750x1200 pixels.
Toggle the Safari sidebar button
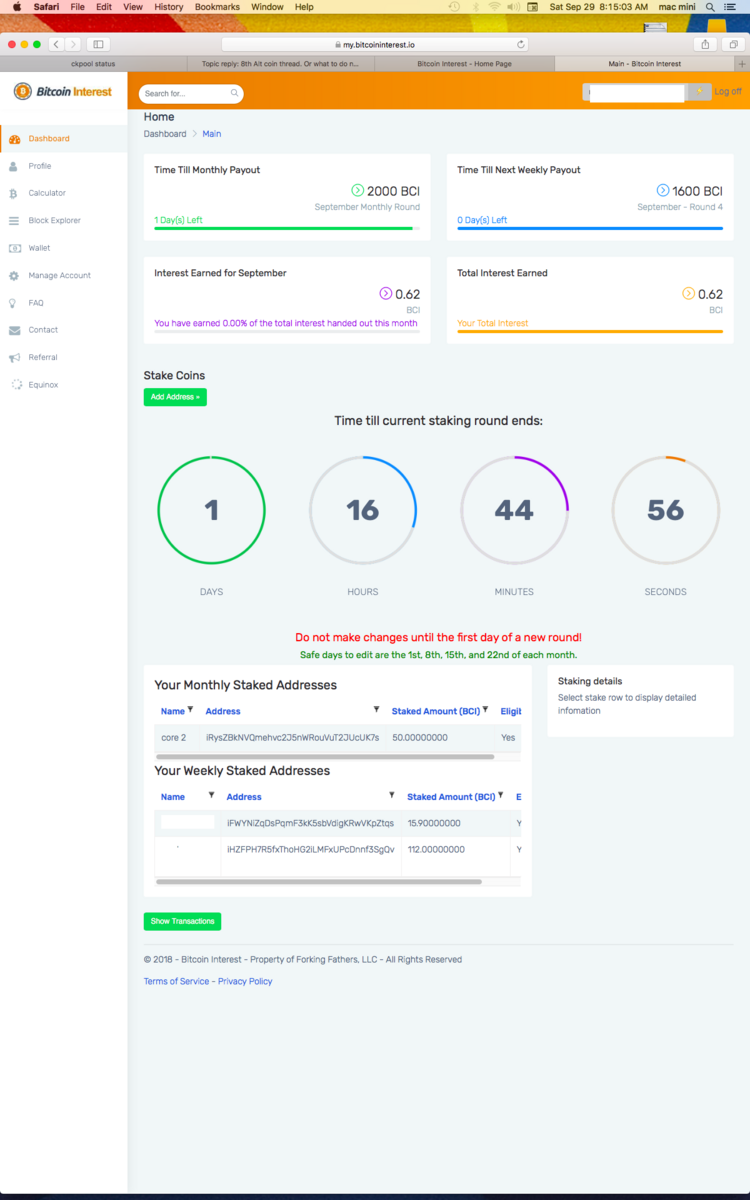point(98,44)
